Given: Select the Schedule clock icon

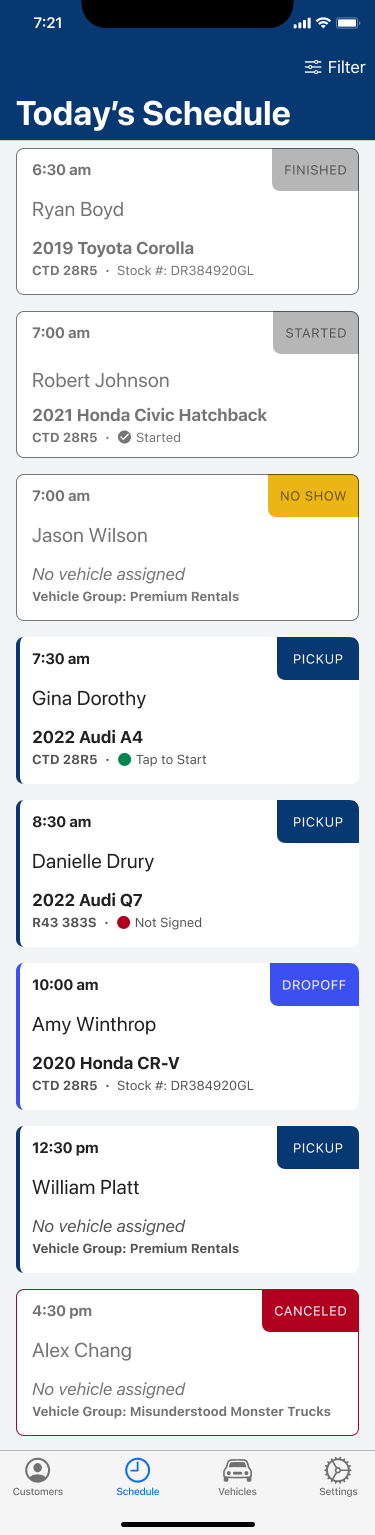Looking at the screenshot, I should 138,1470.
